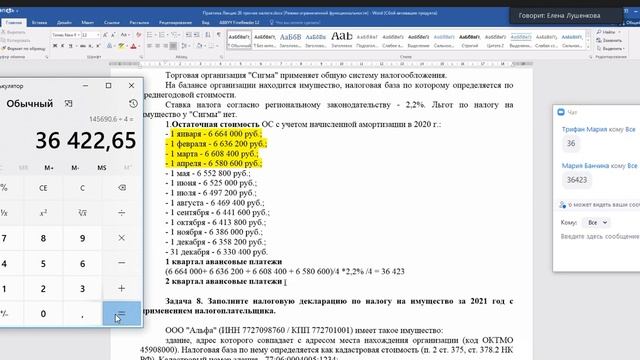640x360 pixels.
Task: Click Заменить button in editing group
Action: tap(609, 40)
